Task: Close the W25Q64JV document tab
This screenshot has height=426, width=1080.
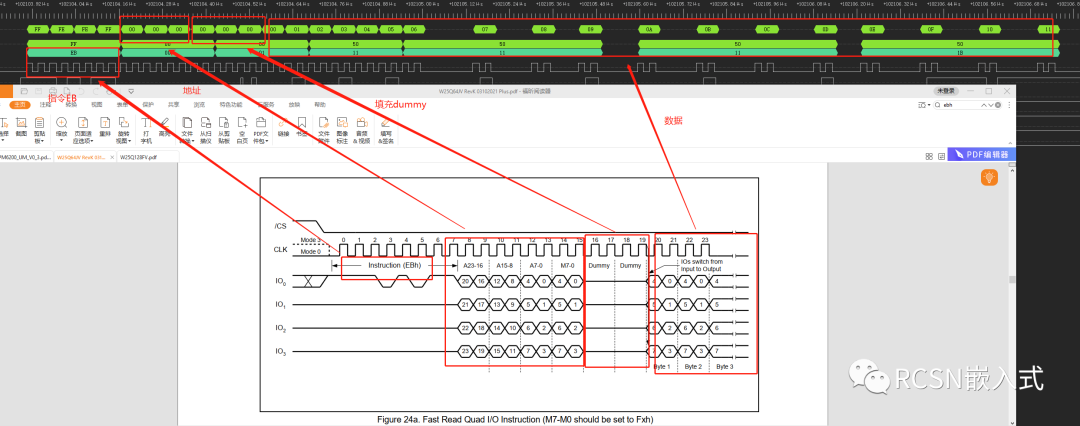Action: tap(112, 157)
